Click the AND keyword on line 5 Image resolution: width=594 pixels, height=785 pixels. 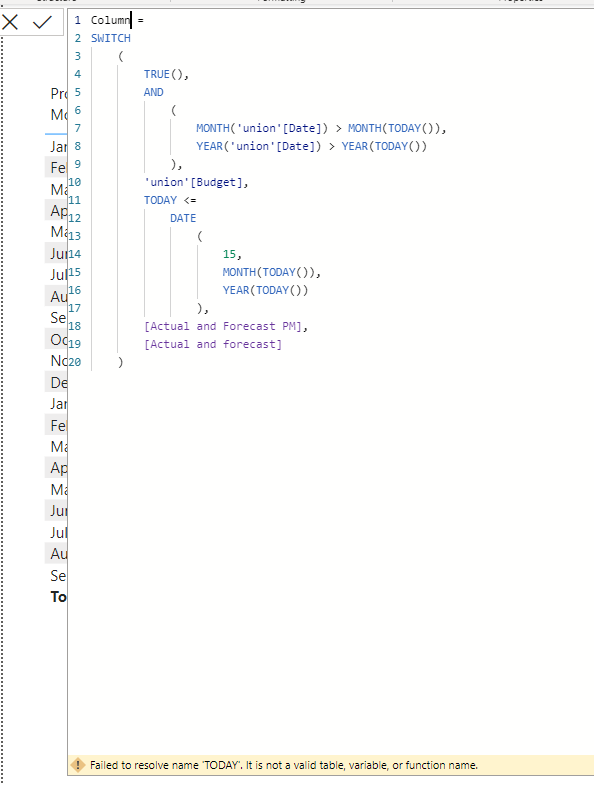click(154, 92)
